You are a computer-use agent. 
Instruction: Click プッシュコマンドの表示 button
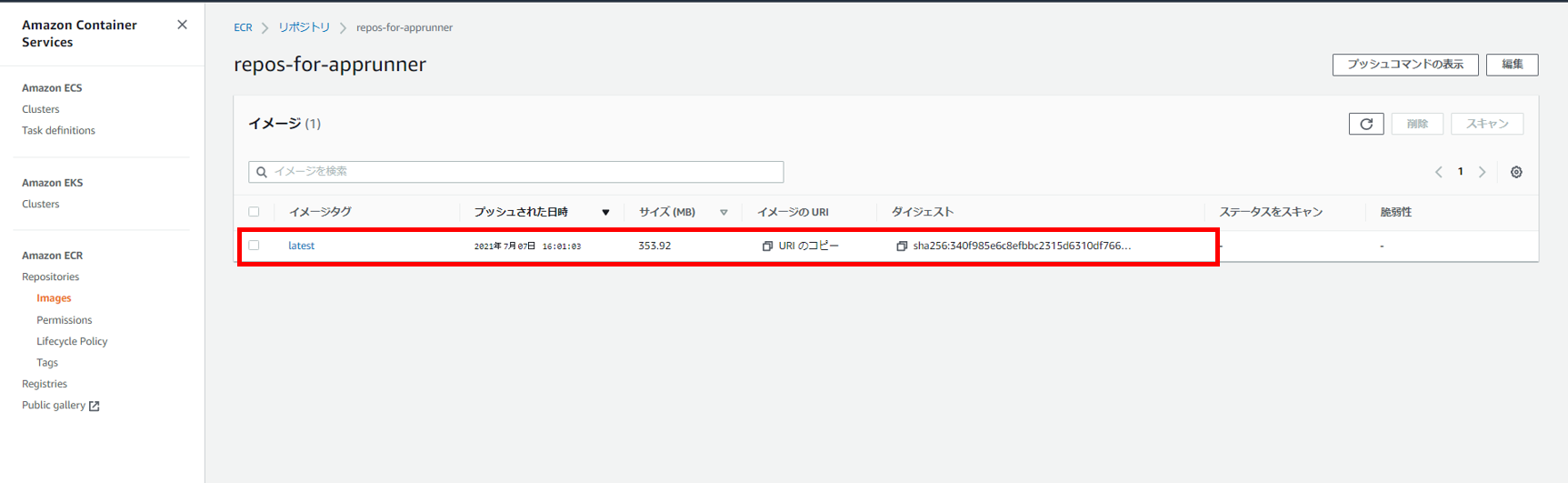[x=1404, y=65]
